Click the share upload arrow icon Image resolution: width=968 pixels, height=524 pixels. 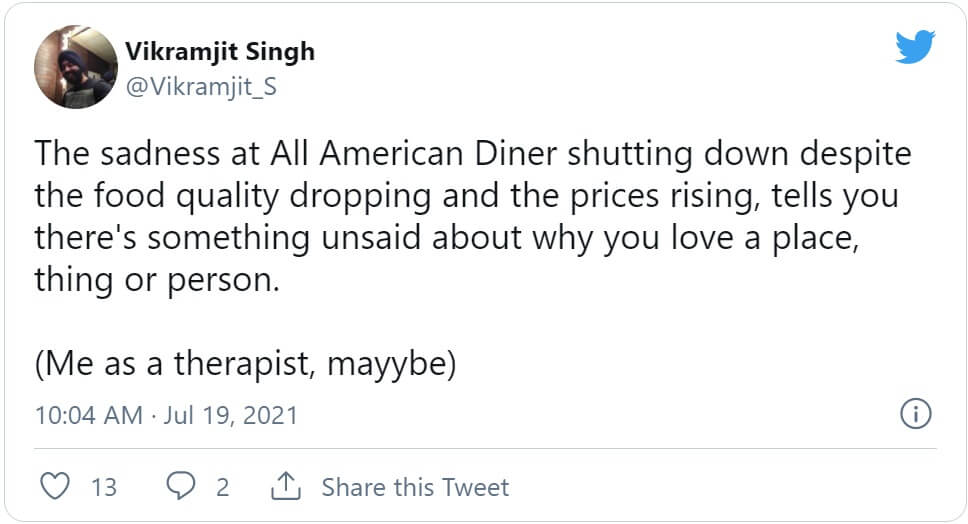(x=286, y=487)
